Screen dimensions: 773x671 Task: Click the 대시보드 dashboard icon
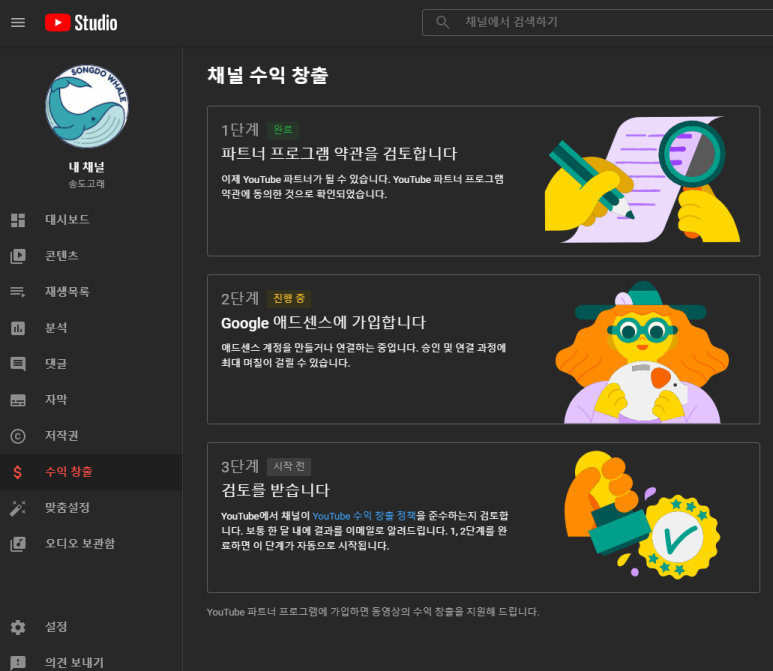(18, 220)
